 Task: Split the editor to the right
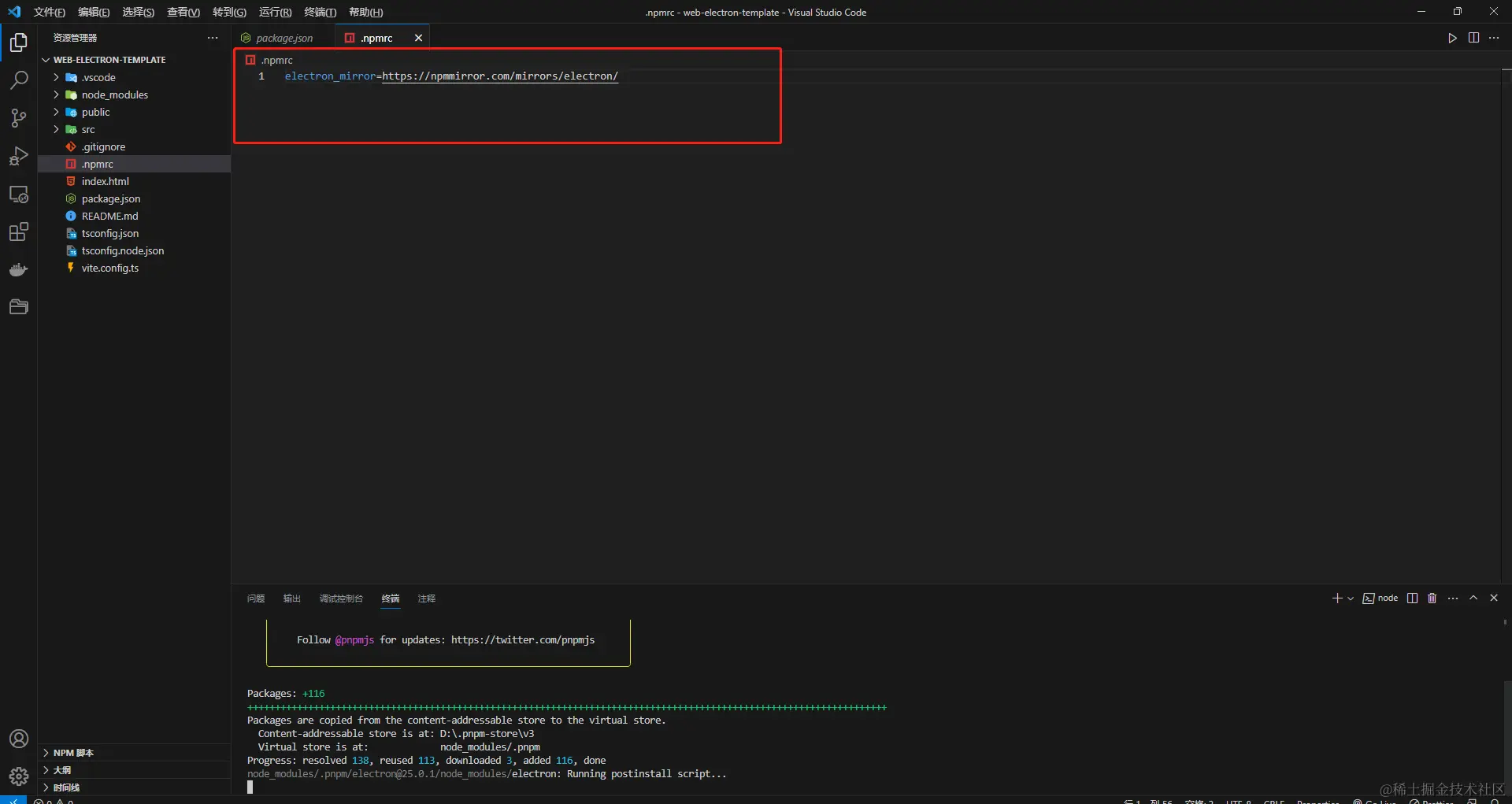(x=1473, y=38)
